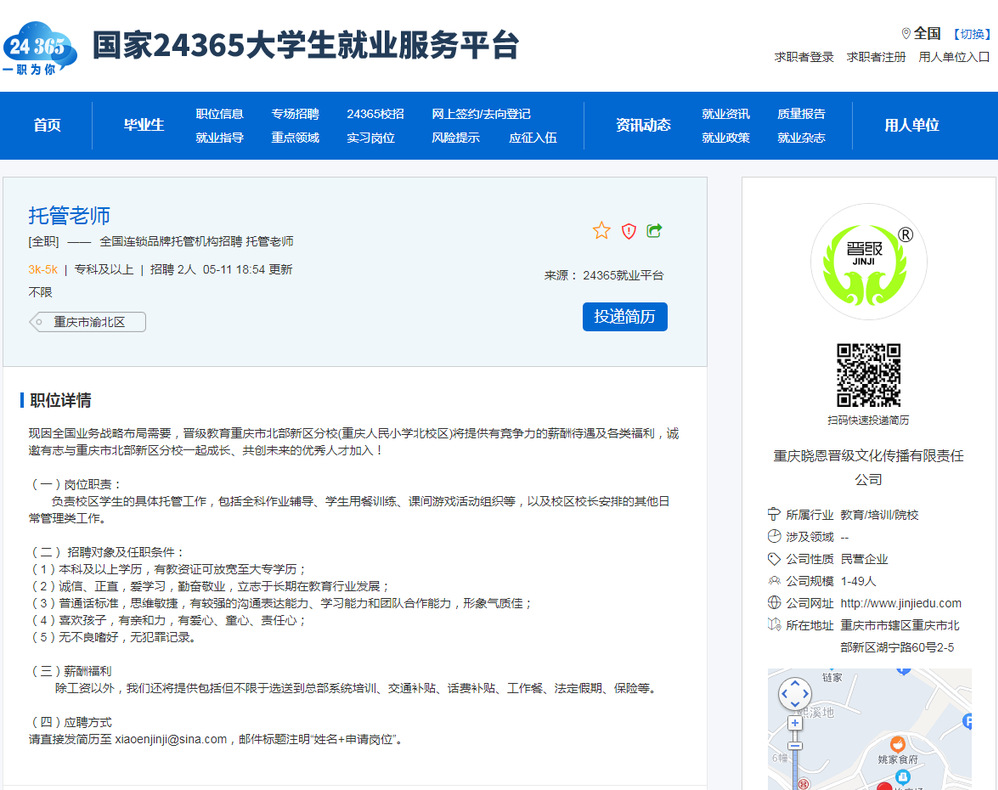
Task: Click the 重庆市渝北区 location tag
Action: click(x=89, y=322)
